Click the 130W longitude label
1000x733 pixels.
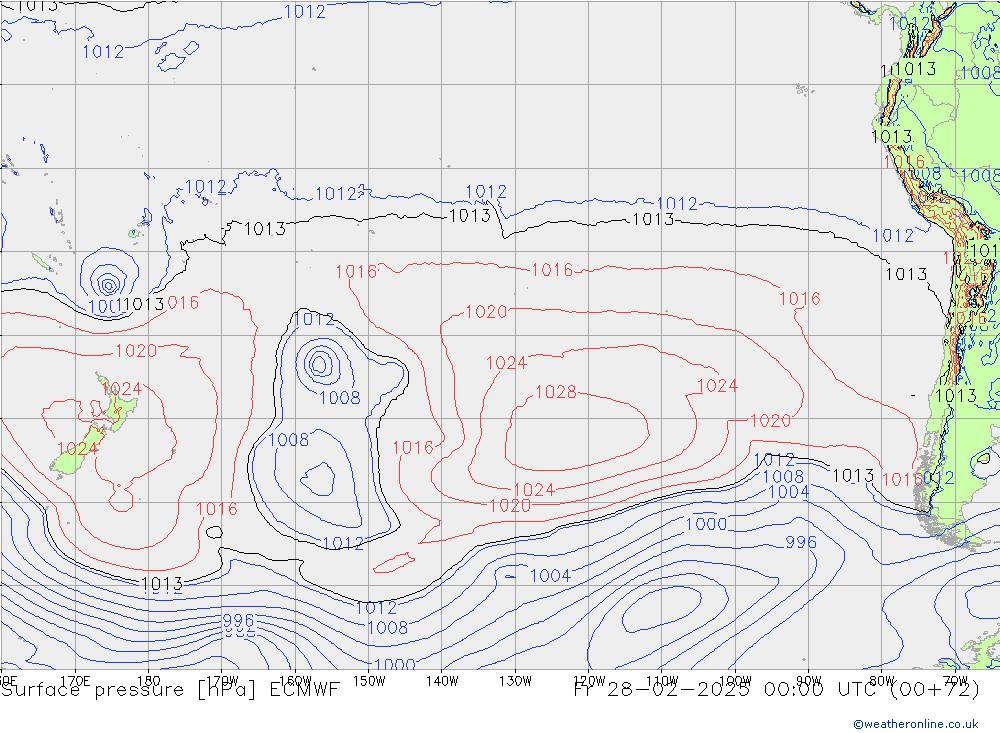(515, 681)
